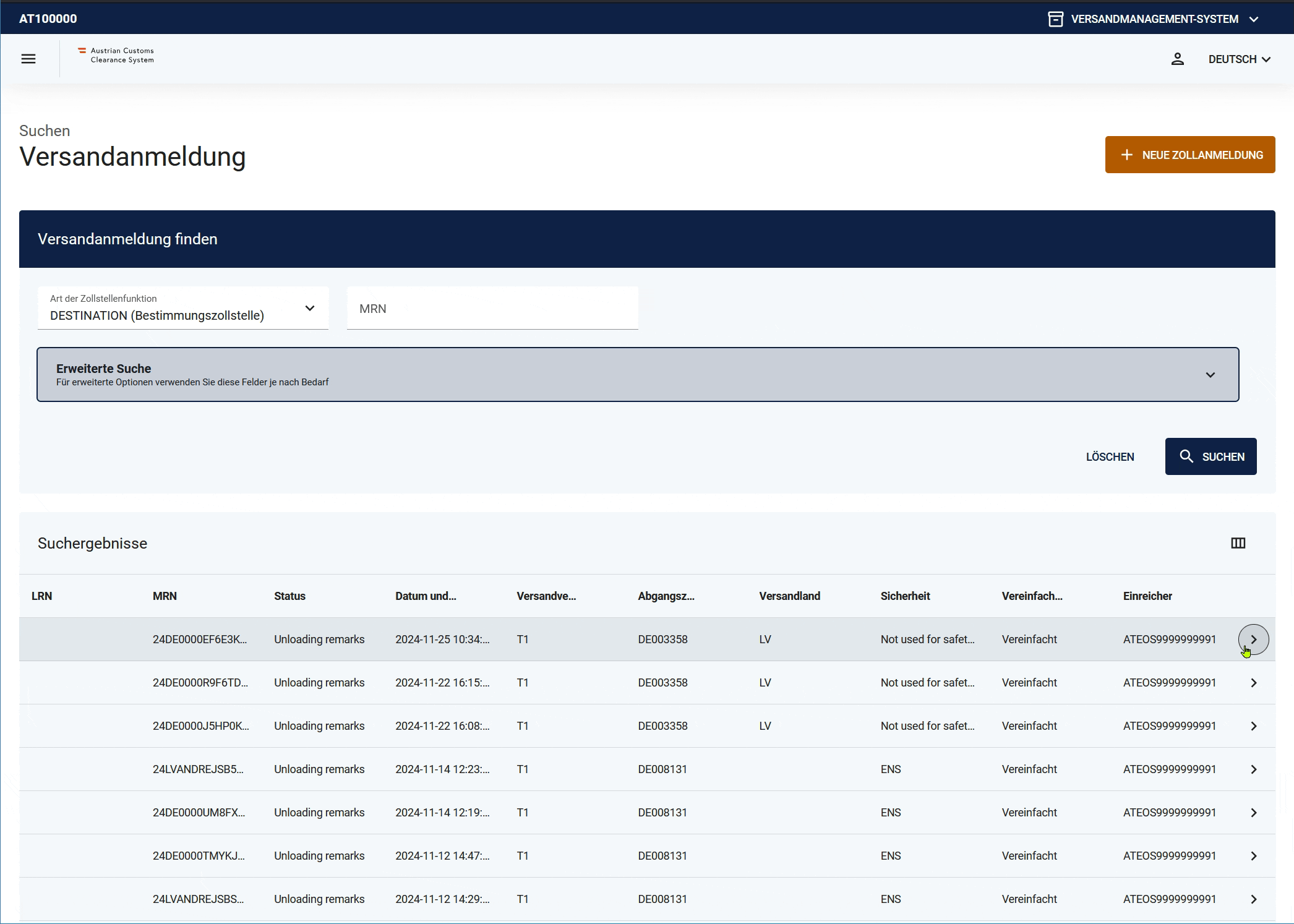Sort by the Datum und... column header
The width and height of the screenshot is (1294, 924).
[426, 596]
